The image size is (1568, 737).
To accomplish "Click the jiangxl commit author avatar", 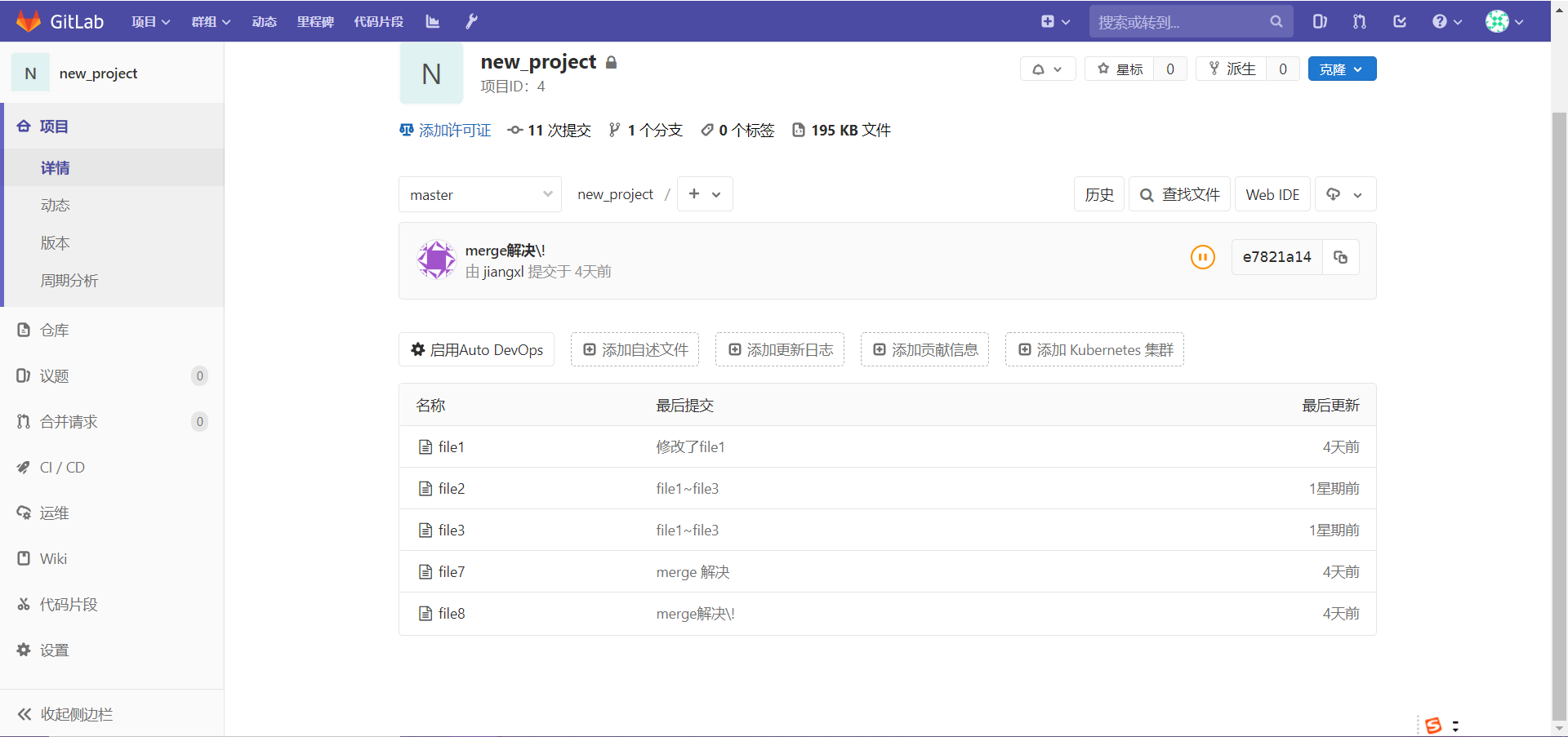I will [436, 260].
